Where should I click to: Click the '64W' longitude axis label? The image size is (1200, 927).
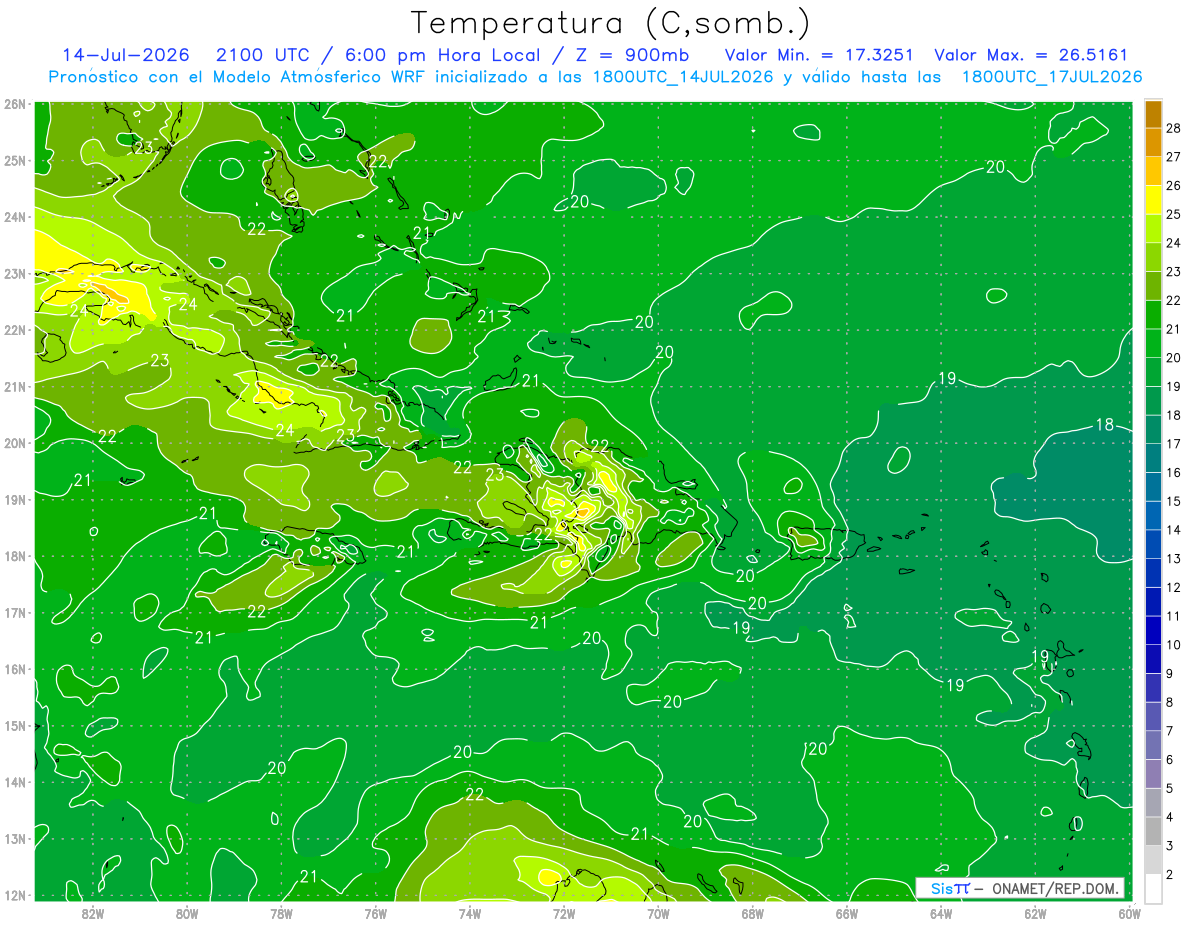(941, 912)
